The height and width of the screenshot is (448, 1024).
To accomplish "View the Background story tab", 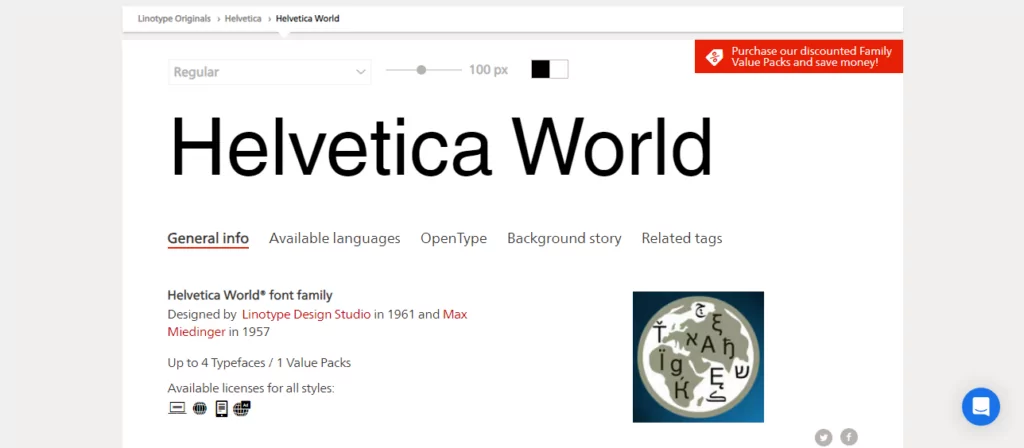I will (564, 238).
